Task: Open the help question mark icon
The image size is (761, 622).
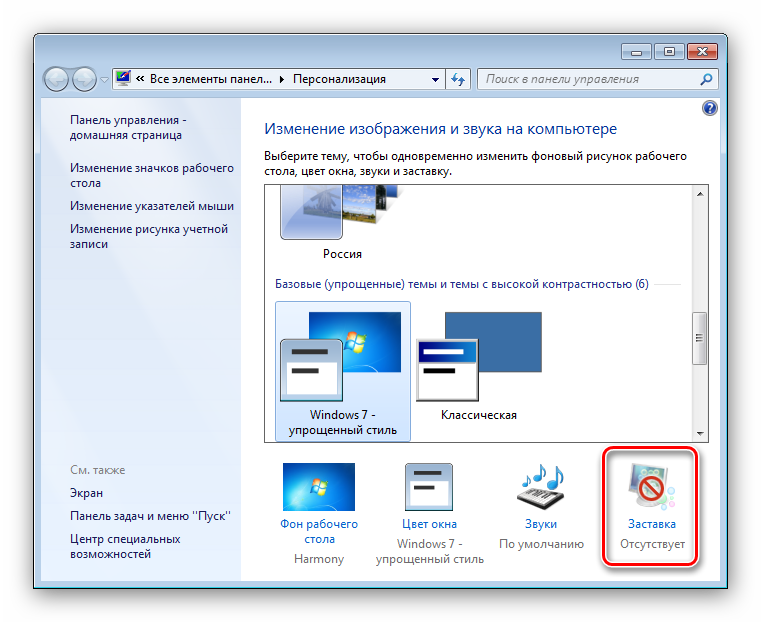Action: (x=710, y=108)
